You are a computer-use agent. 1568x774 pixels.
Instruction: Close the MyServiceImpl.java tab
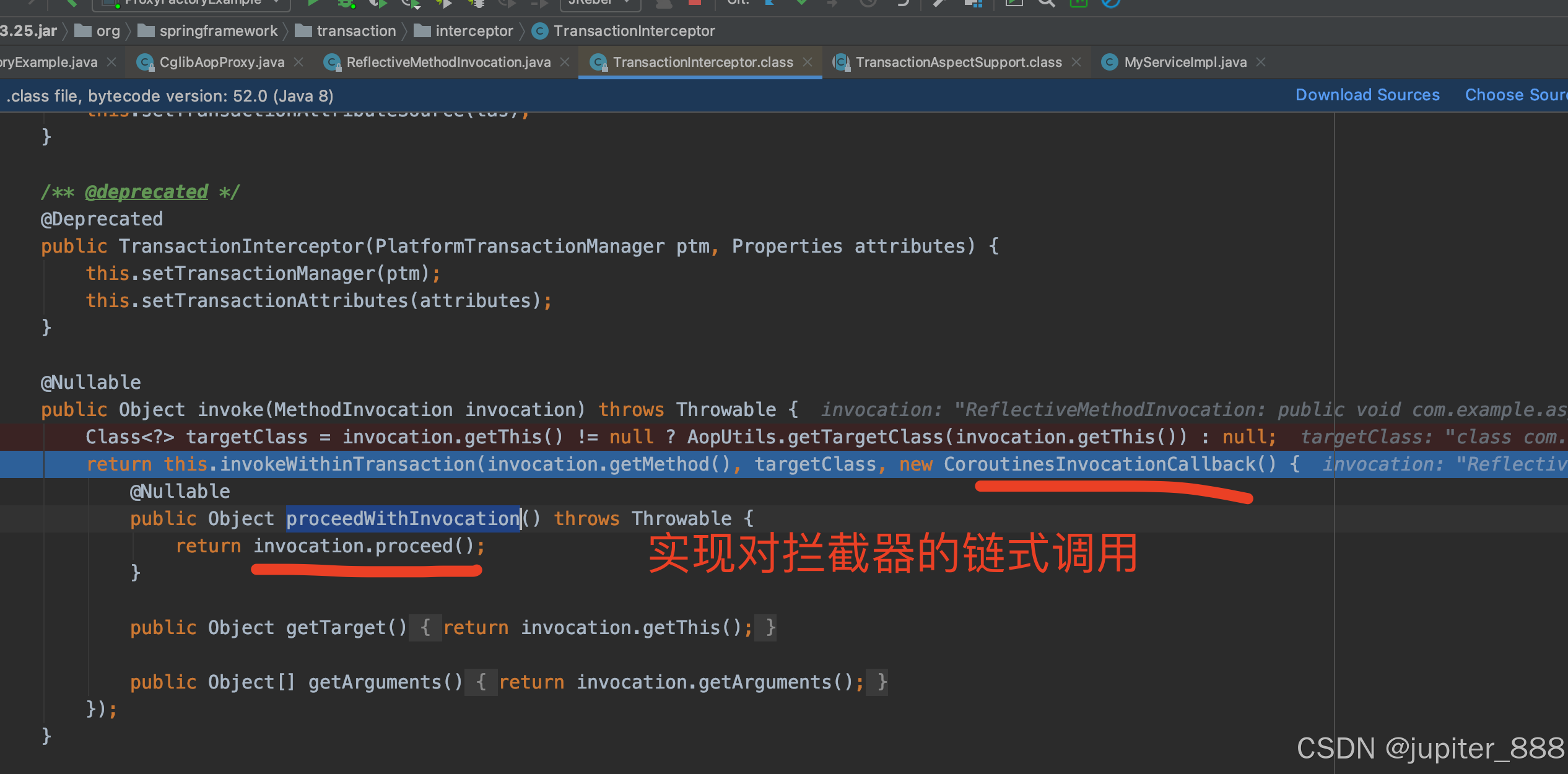tap(1261, 62)
